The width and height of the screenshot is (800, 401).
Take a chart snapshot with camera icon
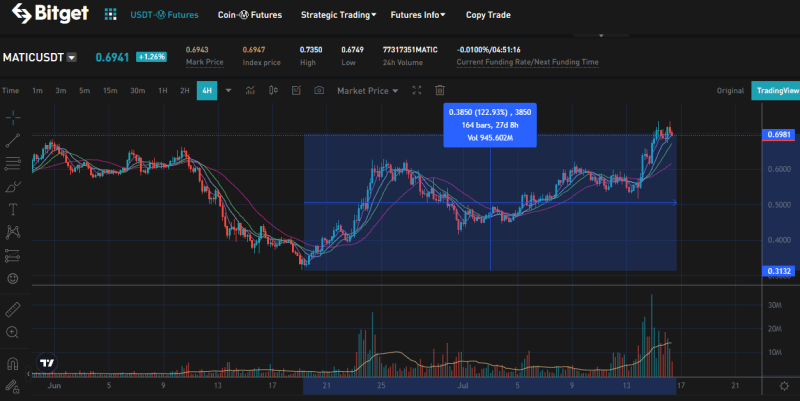pos(319,90)
